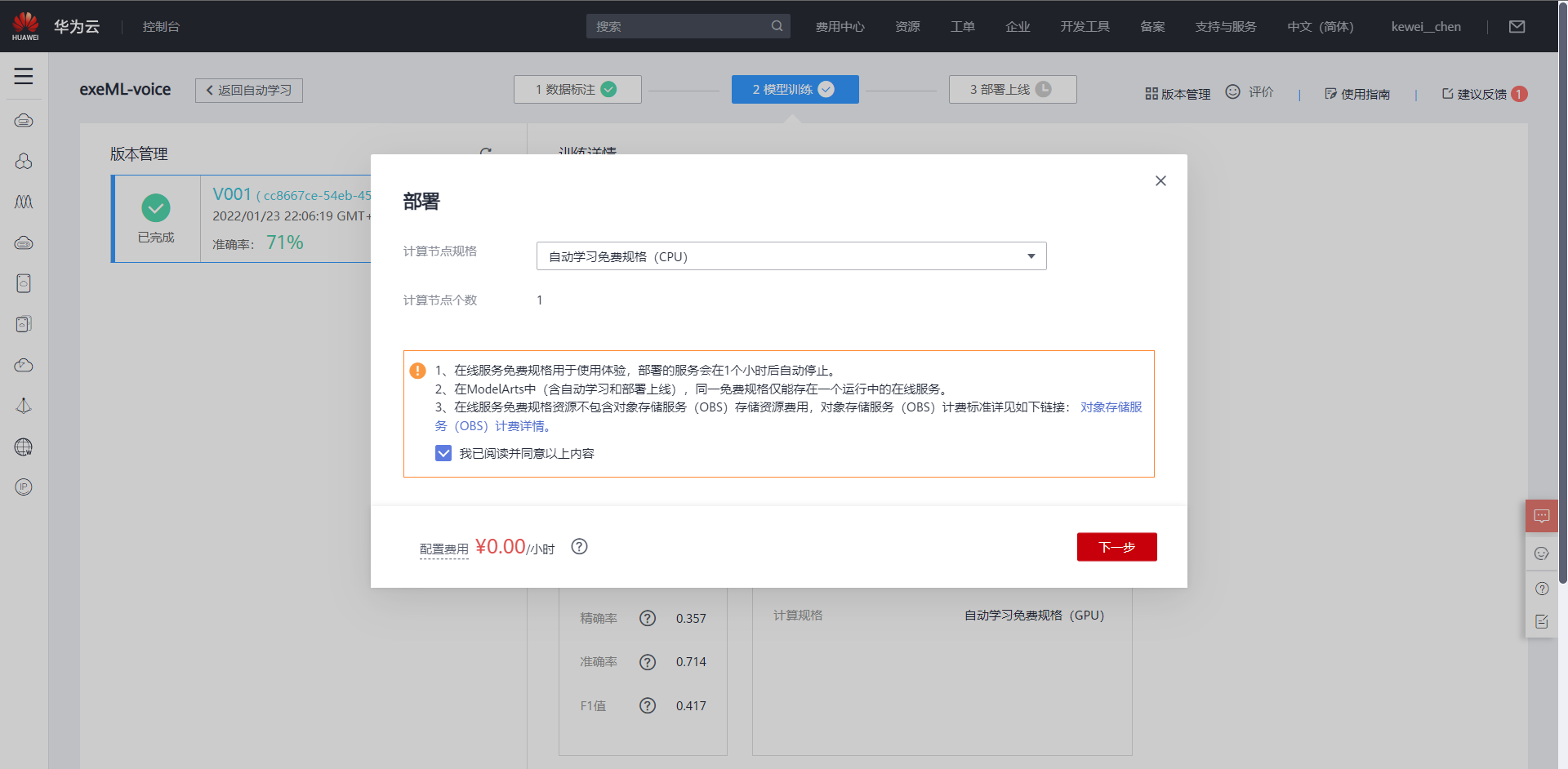Open the 企业 menu
This screenshot has width=1568, height=769.
(1018, 27)
